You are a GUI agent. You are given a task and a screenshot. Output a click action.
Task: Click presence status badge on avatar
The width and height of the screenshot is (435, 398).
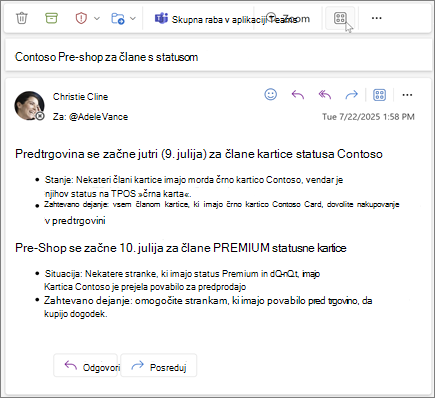(x=40, y=116)
